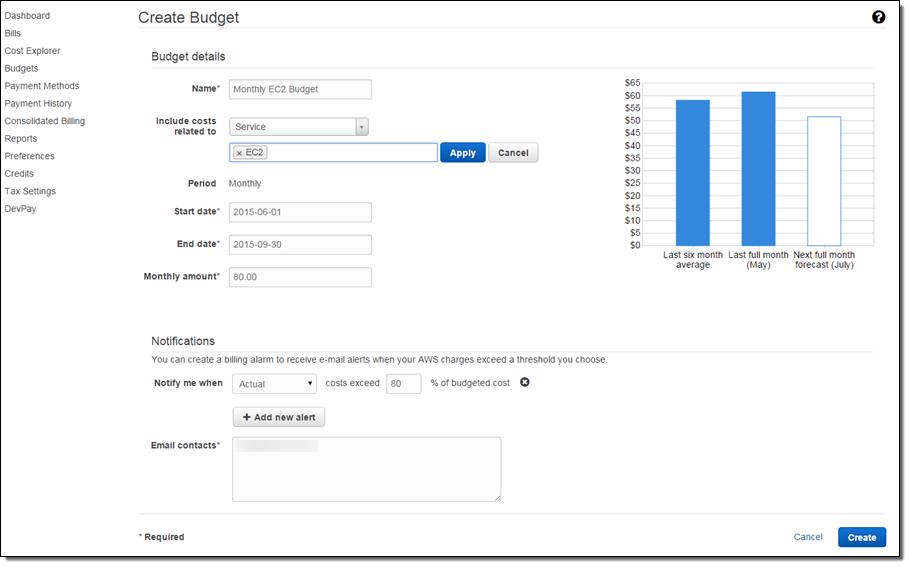
Task: Remove the EC2 tag with x
Action: click(x=239, y=153)
